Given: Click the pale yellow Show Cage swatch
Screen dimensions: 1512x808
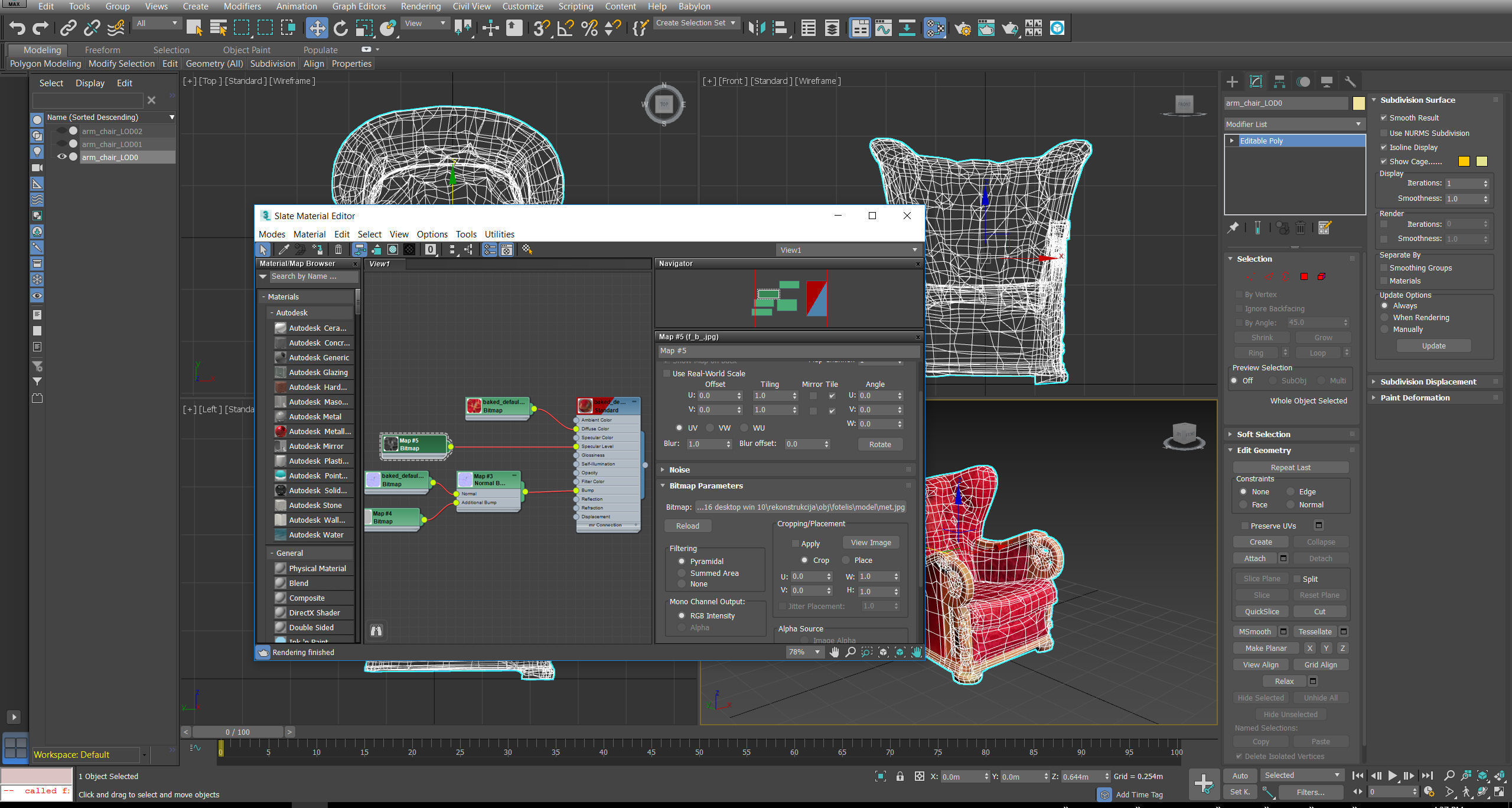Looking at the screenshot, I should (1481, 161).
